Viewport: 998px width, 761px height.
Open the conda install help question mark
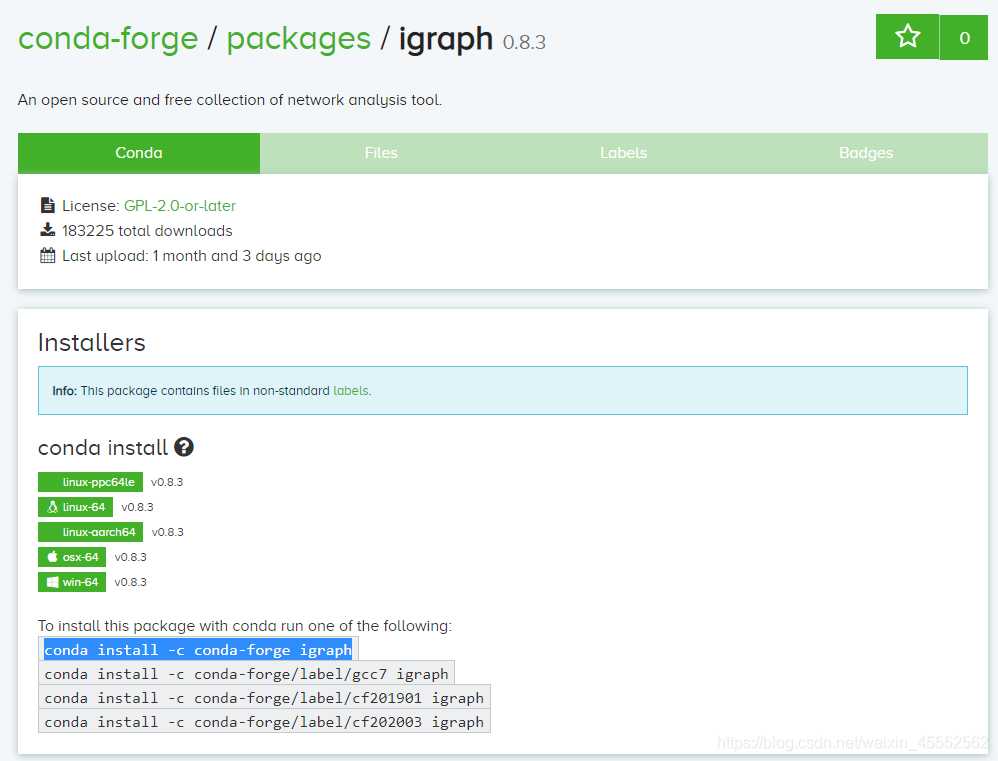184,447
